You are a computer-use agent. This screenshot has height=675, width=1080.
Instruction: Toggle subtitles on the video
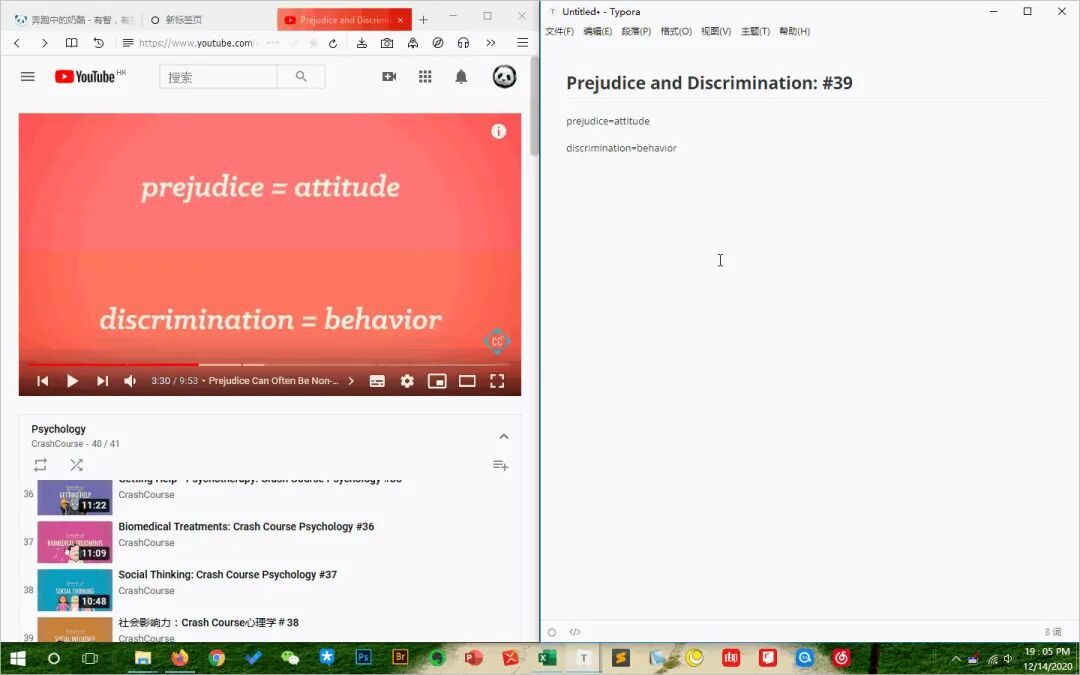377,381
